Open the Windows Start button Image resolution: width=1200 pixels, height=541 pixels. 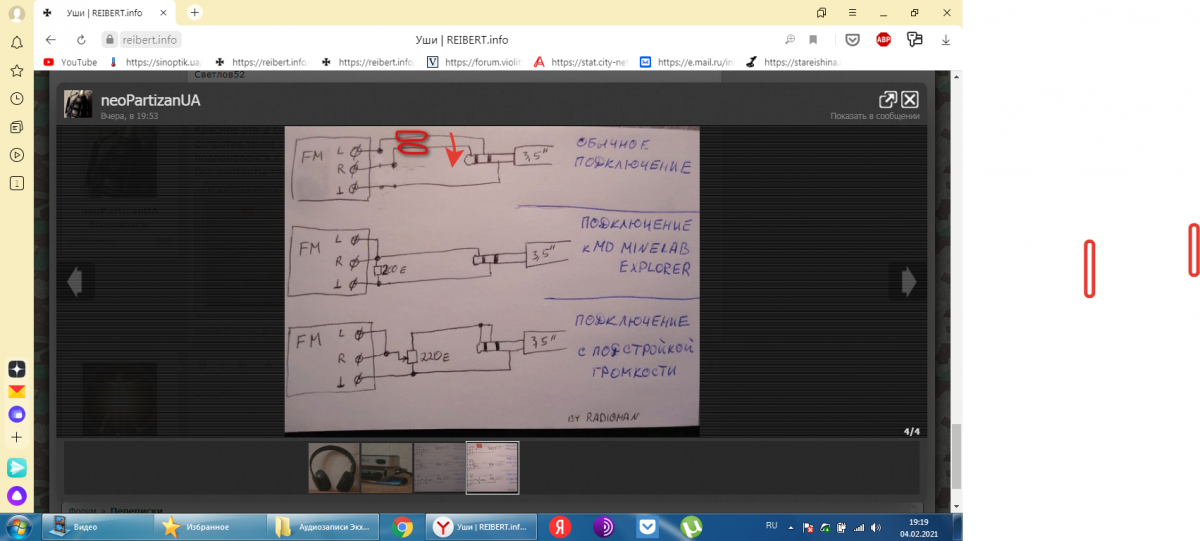(19, 526)
